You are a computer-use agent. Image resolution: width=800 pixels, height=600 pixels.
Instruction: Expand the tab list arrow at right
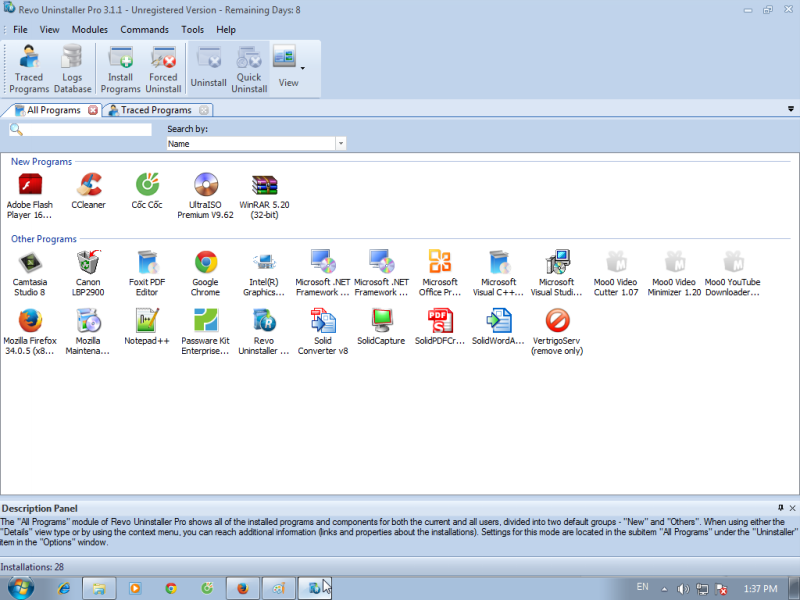click(x=791, y=109)
